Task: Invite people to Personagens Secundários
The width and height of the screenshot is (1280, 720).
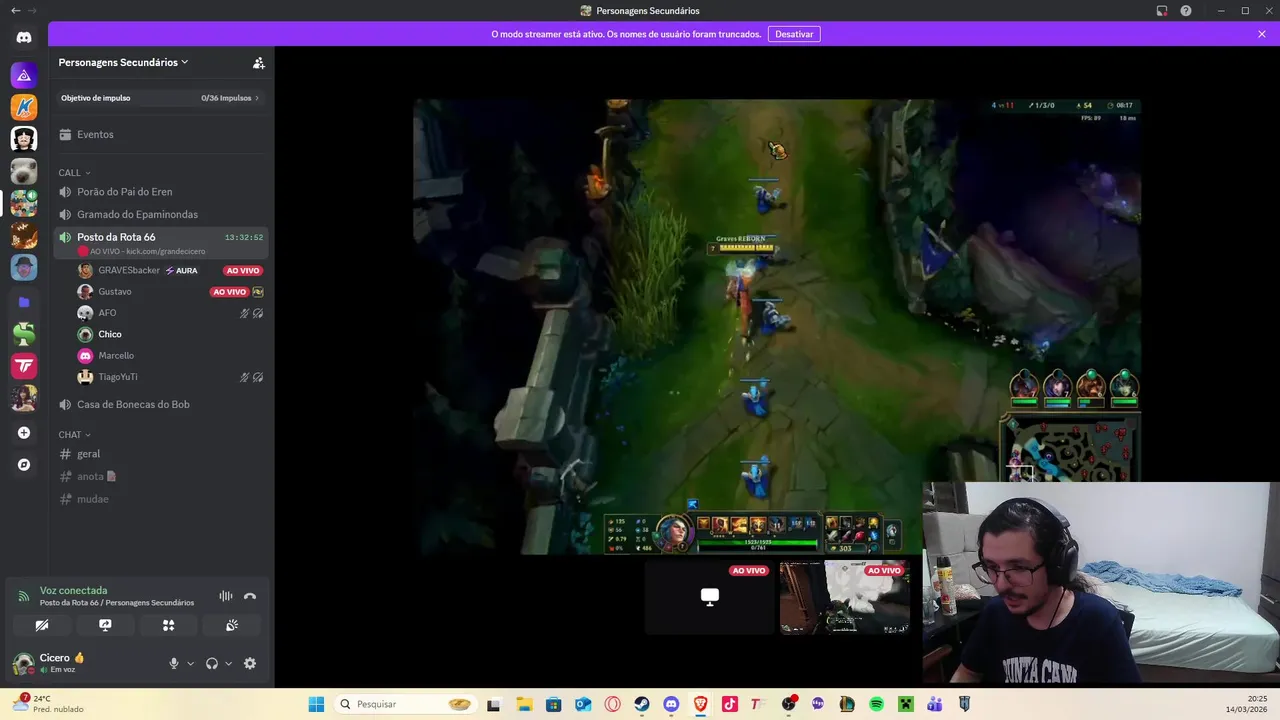Action: coord(259,62)
